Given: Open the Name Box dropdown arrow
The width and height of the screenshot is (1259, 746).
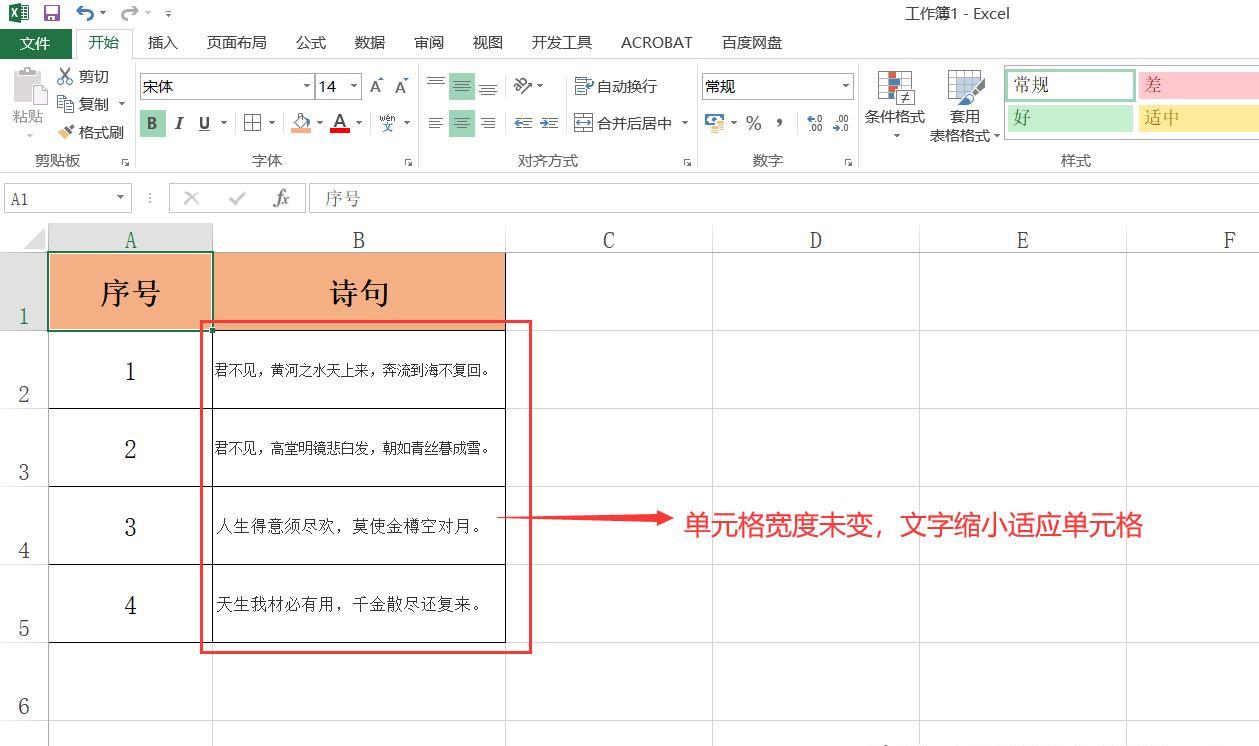Looking at the screenshot, I should tap(121, 198).
